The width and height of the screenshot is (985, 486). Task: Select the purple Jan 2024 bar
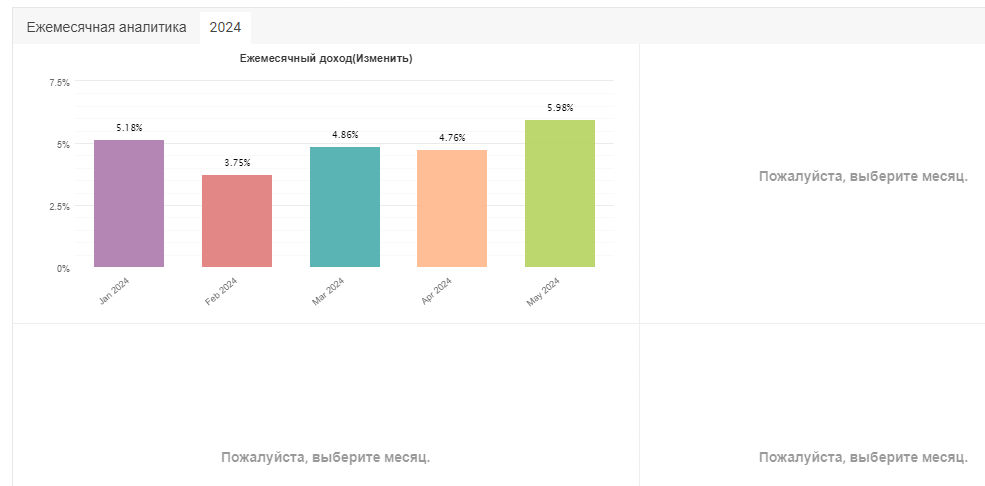(x=129, y=203)
